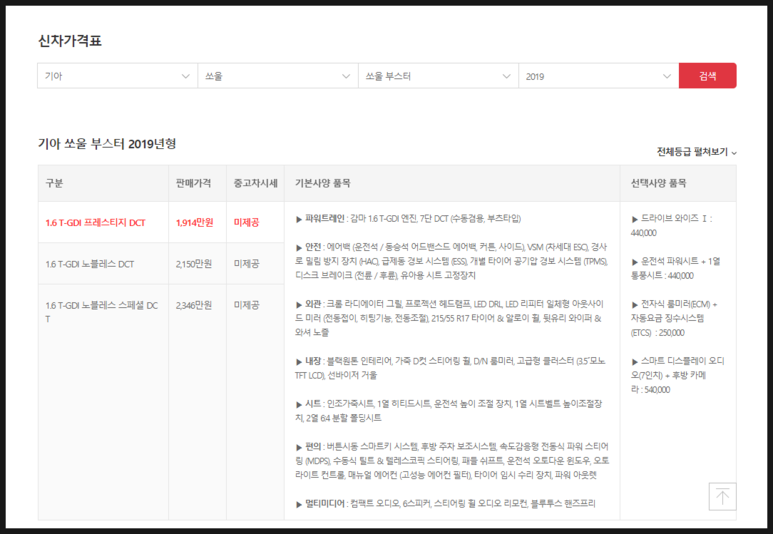Click the 멀티미디어 spec heading
The image size is (773, 534).
point(324,503)
